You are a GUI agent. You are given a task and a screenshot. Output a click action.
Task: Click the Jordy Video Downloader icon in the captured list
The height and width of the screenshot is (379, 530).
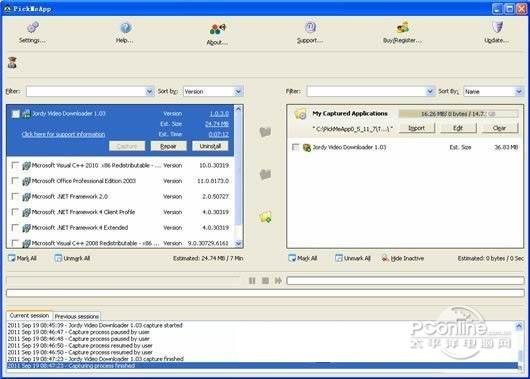point(307,147)
